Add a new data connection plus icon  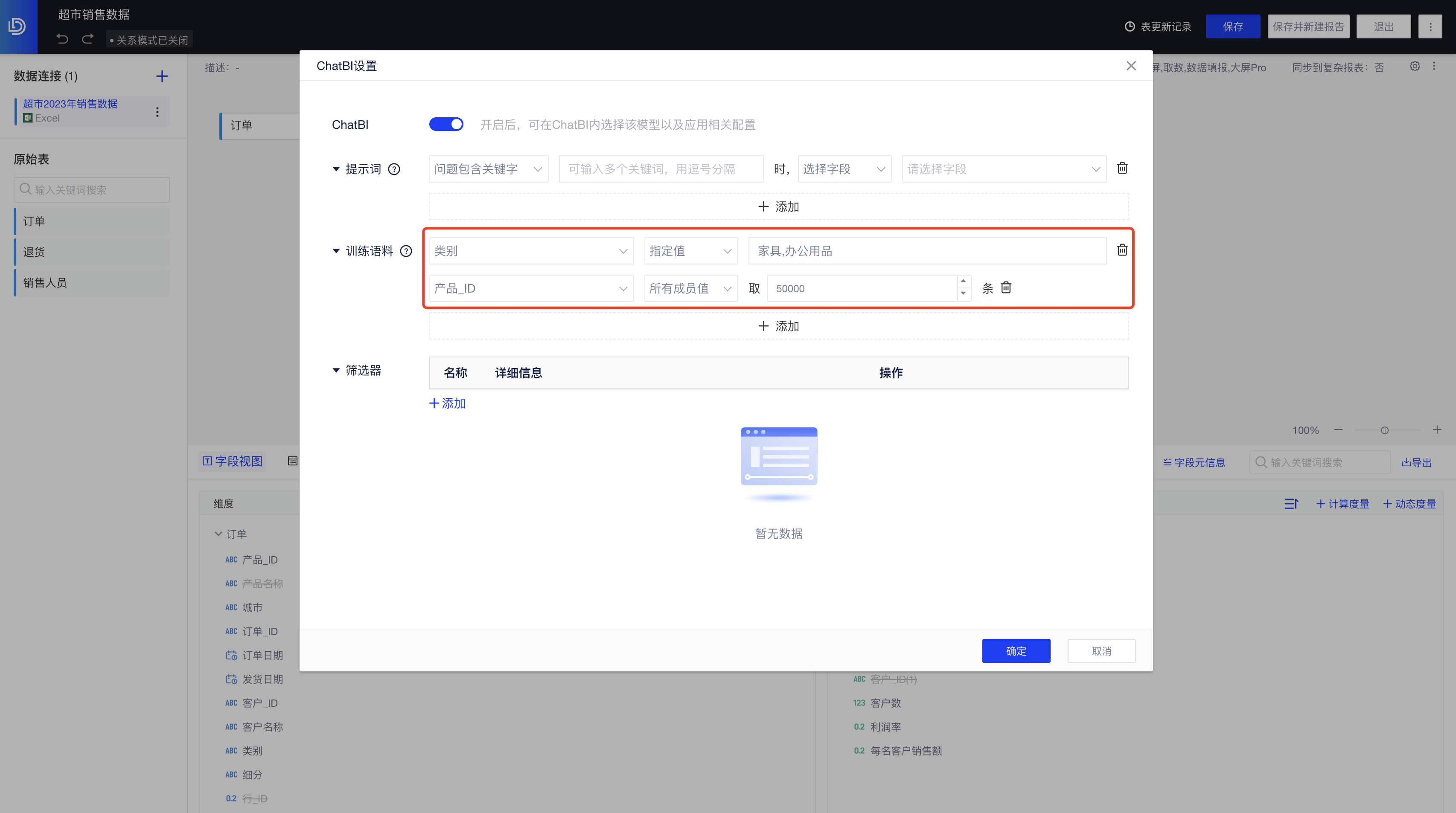162,76
